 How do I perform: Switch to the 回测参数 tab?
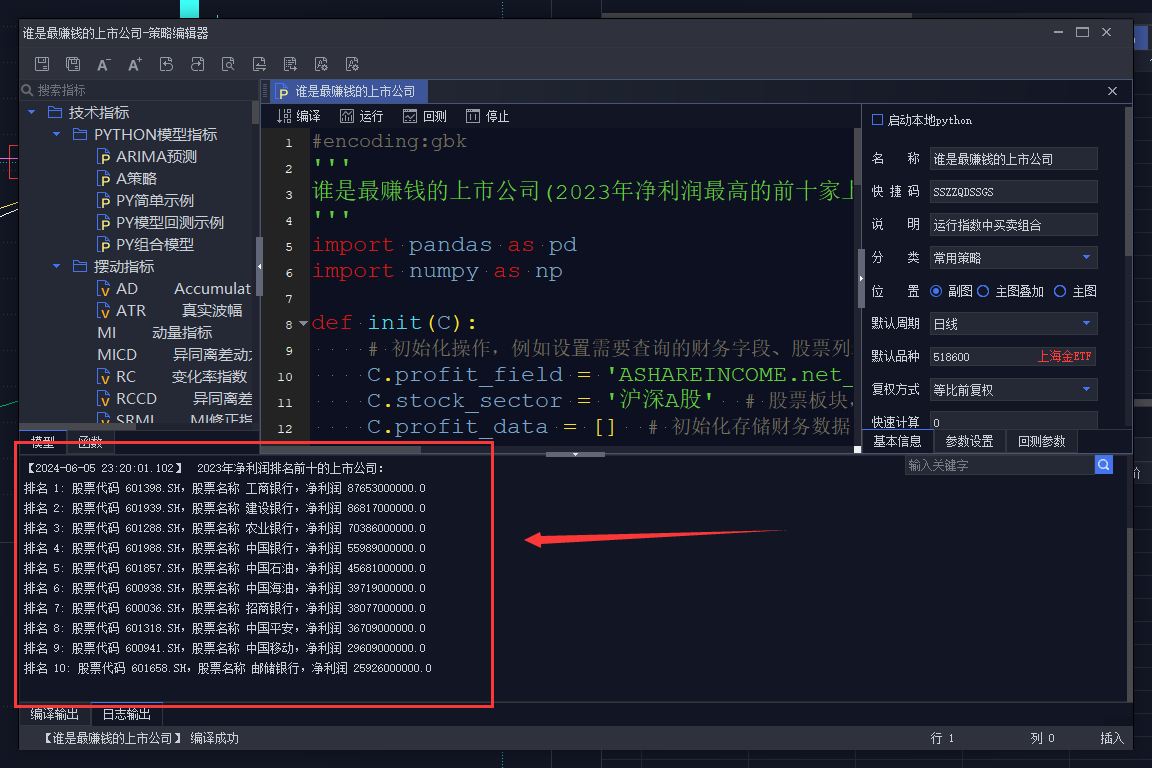pos(1041,441)
